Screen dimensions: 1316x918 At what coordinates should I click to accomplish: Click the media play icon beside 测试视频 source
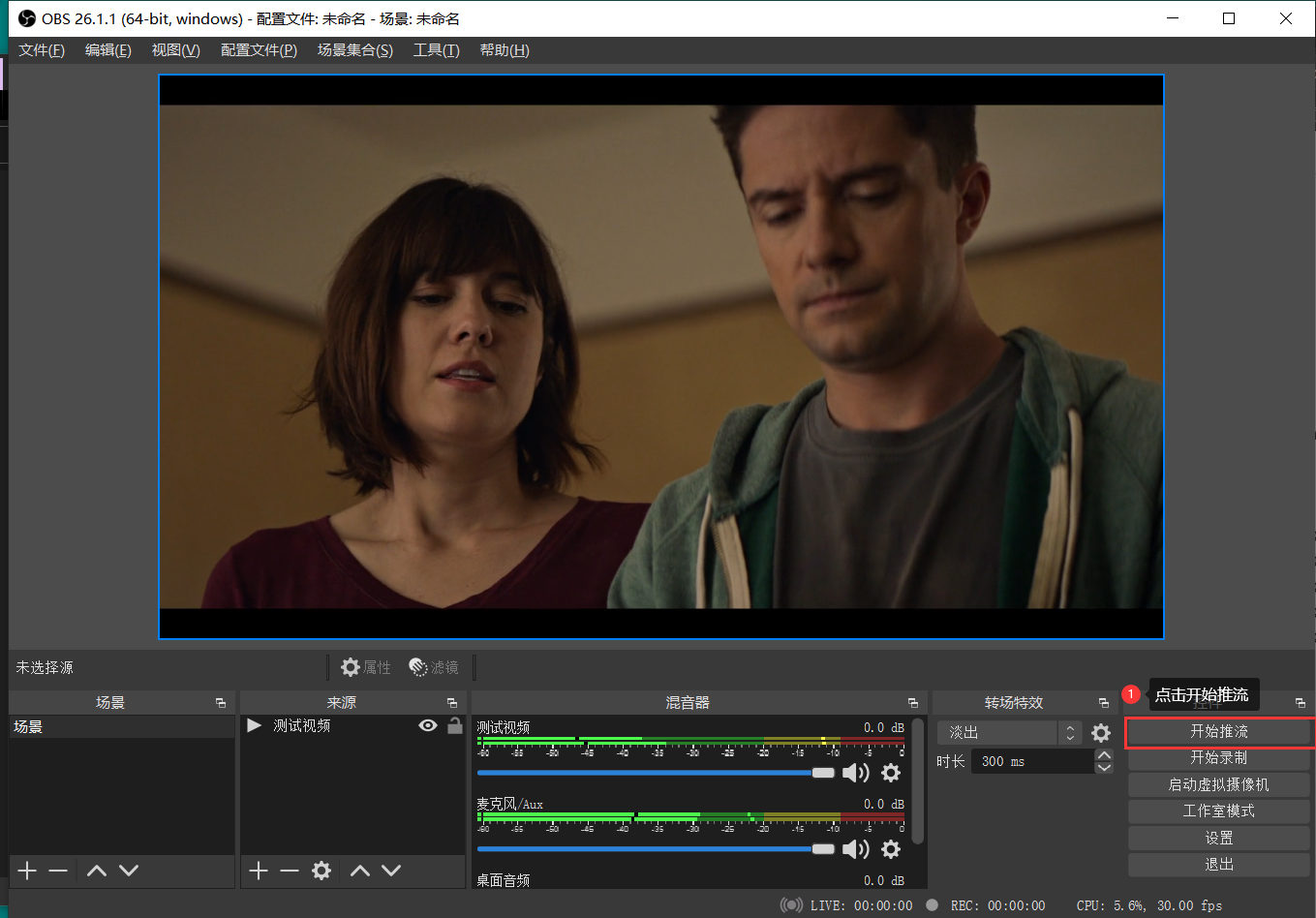254,725
